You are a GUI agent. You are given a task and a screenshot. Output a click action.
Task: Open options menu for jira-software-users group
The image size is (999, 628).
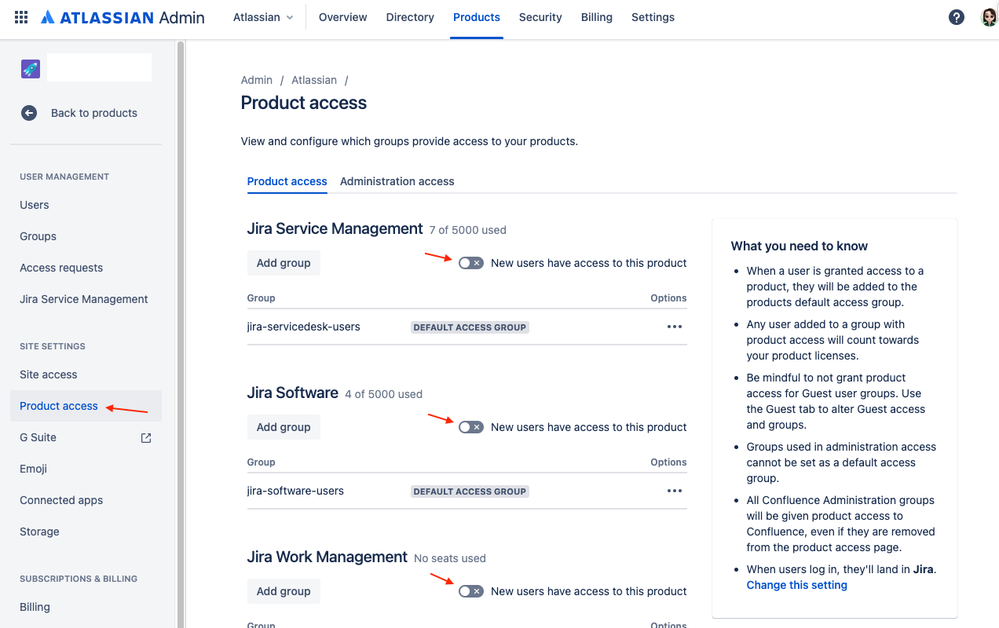point(674,491)
